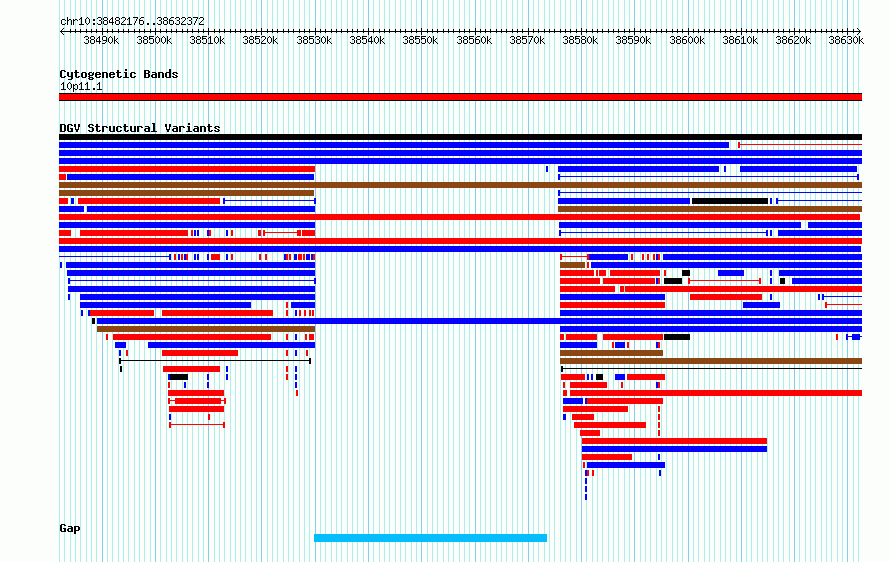Image resolution: width=890 pixels, height=562 pixels.
Task: Click the top black full-width DGV variant bar
Action: [x=460, y=137]
